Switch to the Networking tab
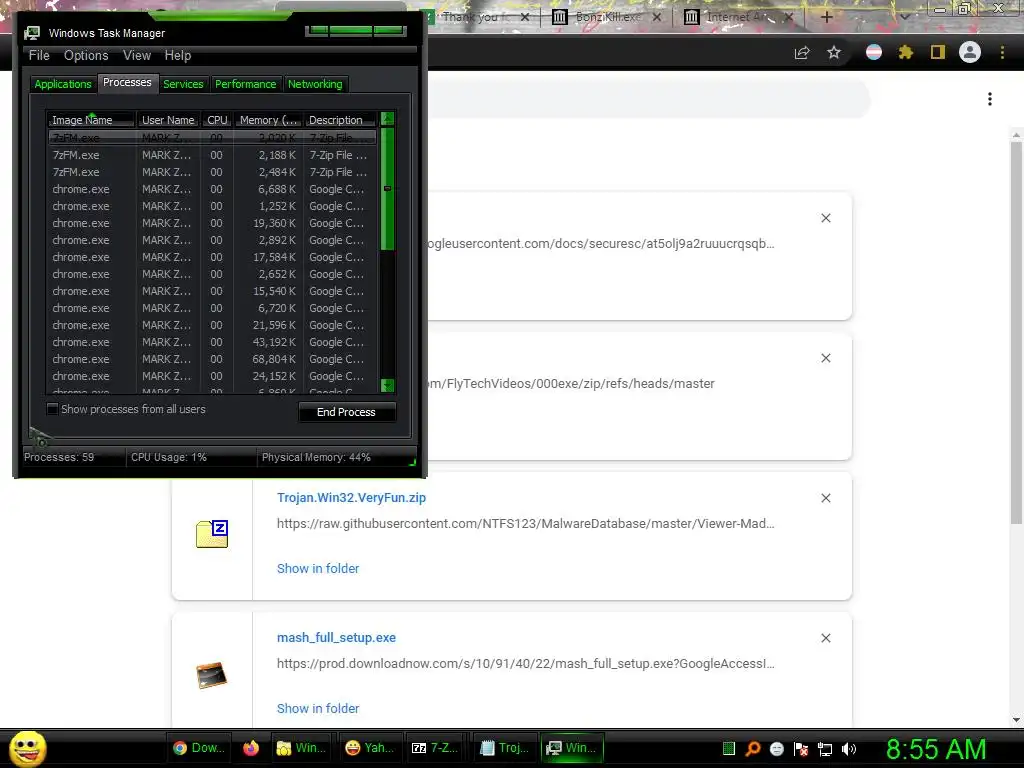The image size is (1024, 768). coord(315,84)
